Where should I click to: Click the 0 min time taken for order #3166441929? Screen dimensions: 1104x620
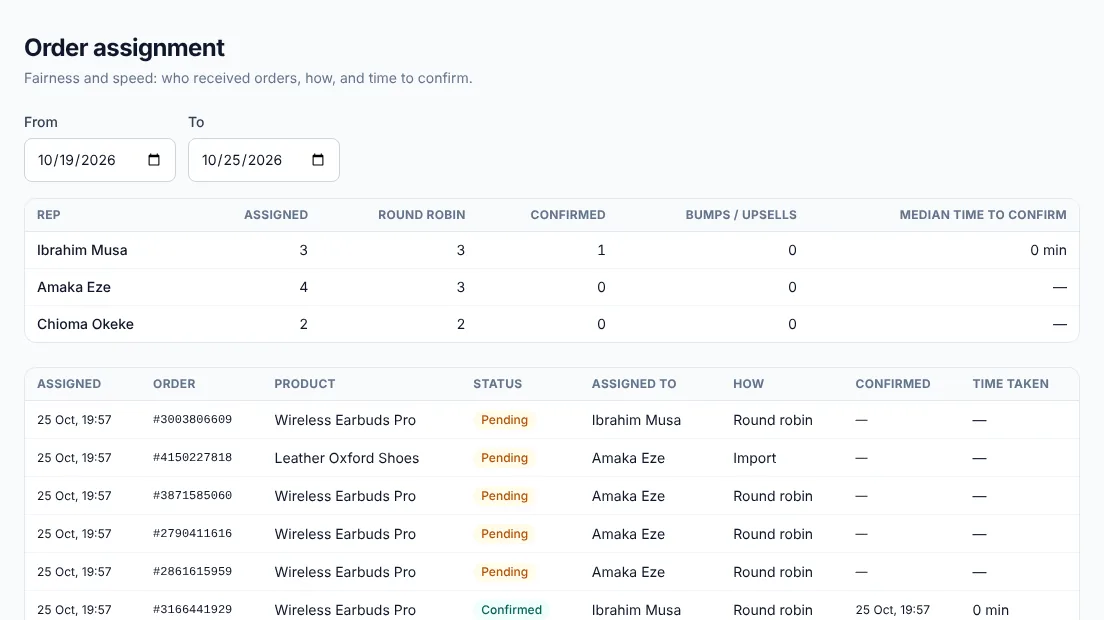pos(991,610)
